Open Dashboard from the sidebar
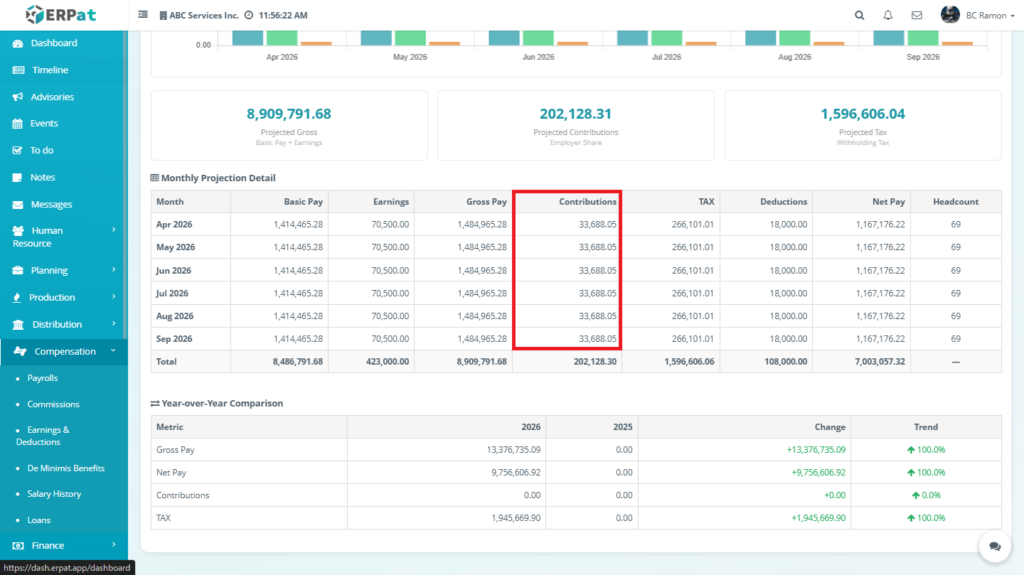The image size is (1024, 575). (x=53, y=43)
